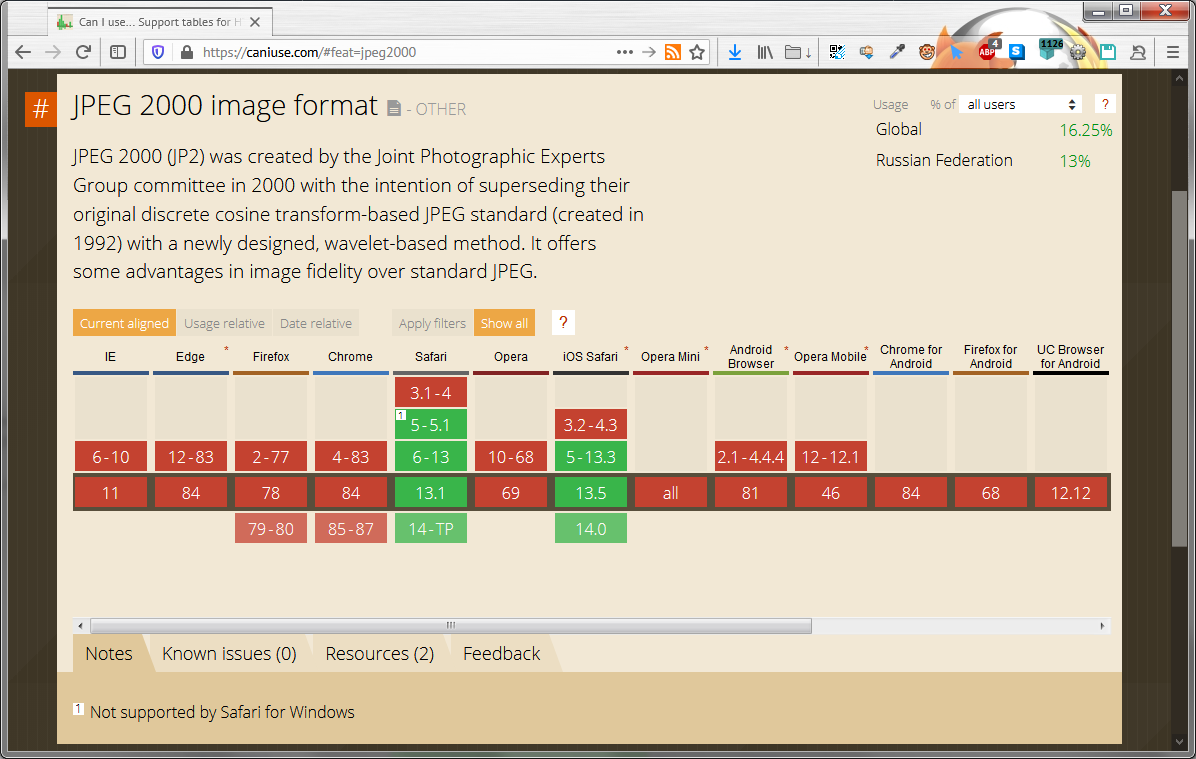1196x759 pixels.
Task: Click the table scrollbar right arrow
Action: click(x=1102, y=626)
